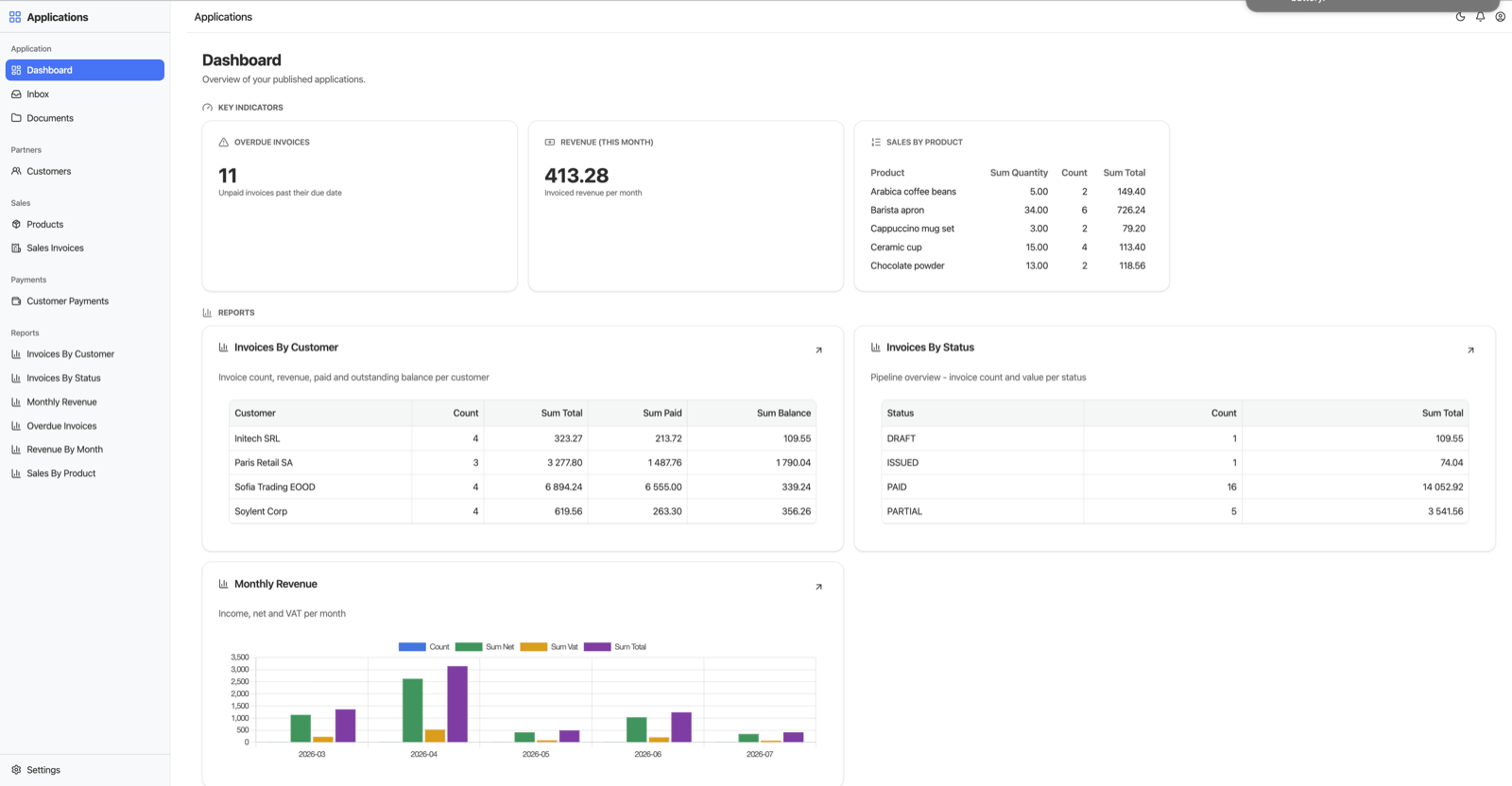This screenshot has width=1512, height=786.
Task: Go to Documents page
Action: pyautogui.click(x=85, y=118)
